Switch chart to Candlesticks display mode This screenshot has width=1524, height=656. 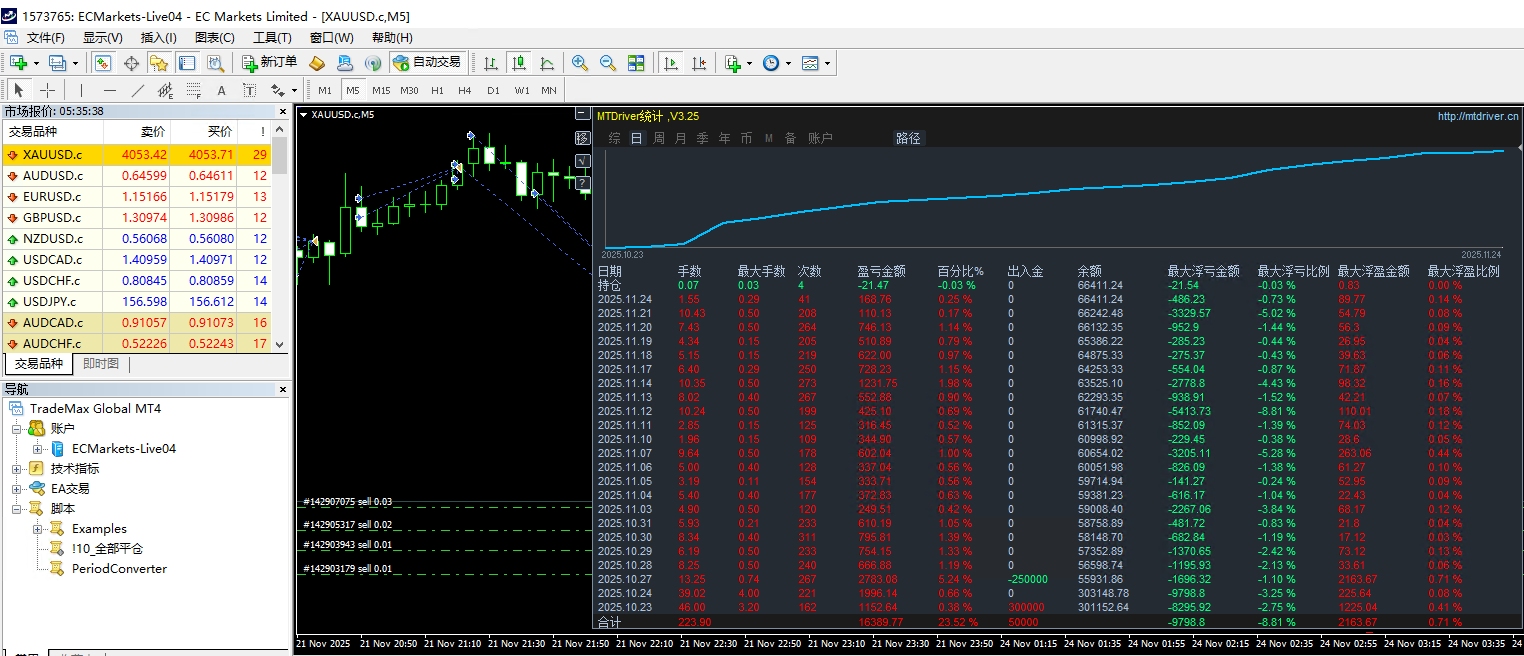point(519,63)
